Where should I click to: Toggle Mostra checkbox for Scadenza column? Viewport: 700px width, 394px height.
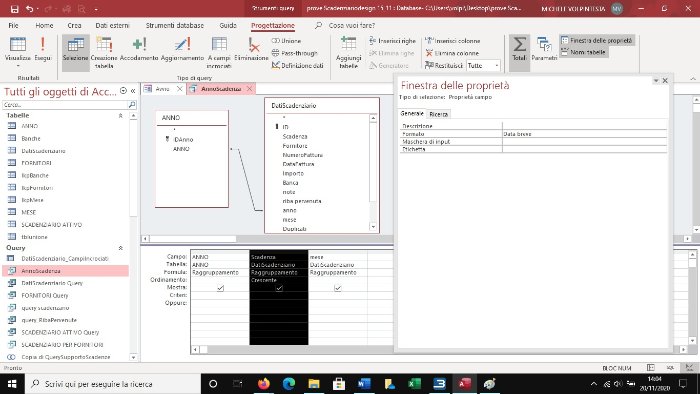[x=279, y=288]
